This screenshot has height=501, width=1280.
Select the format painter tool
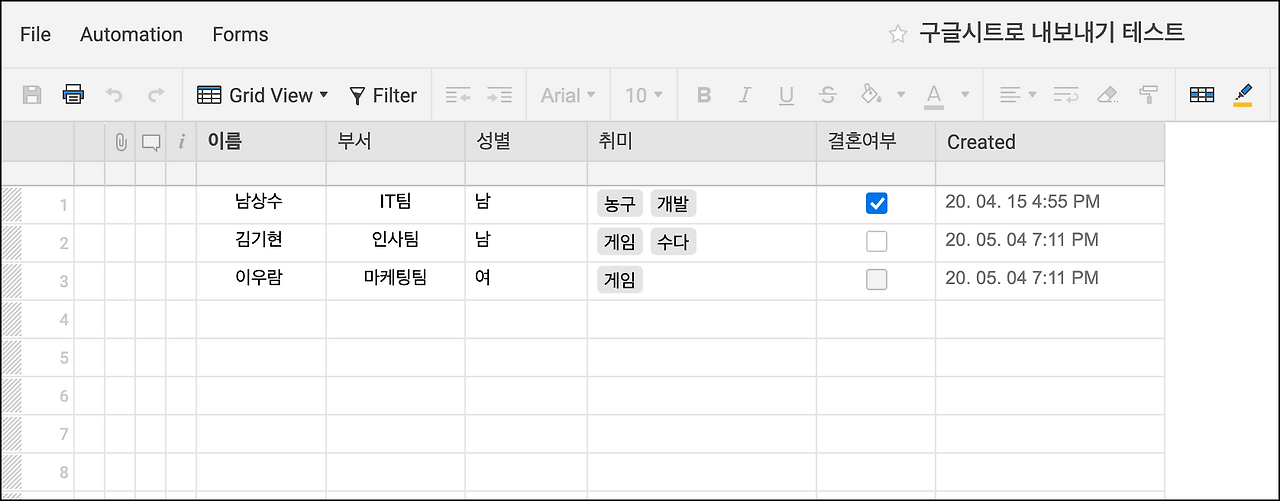pyautogui.click(x=1148, y=95)
